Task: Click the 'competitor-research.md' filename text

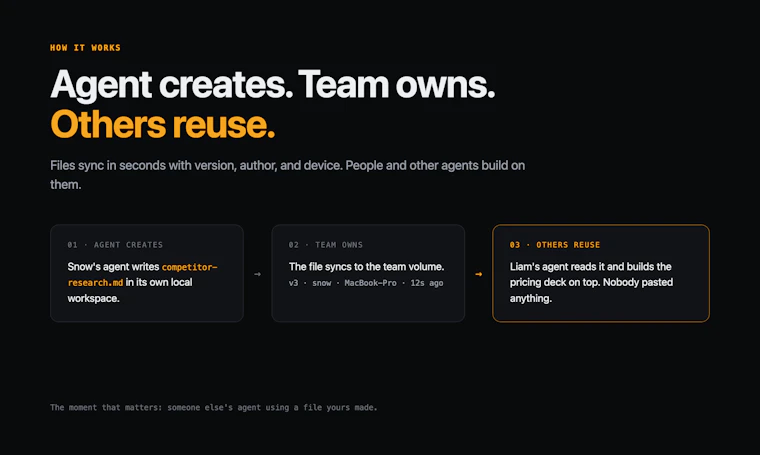Action: (142, 275)
